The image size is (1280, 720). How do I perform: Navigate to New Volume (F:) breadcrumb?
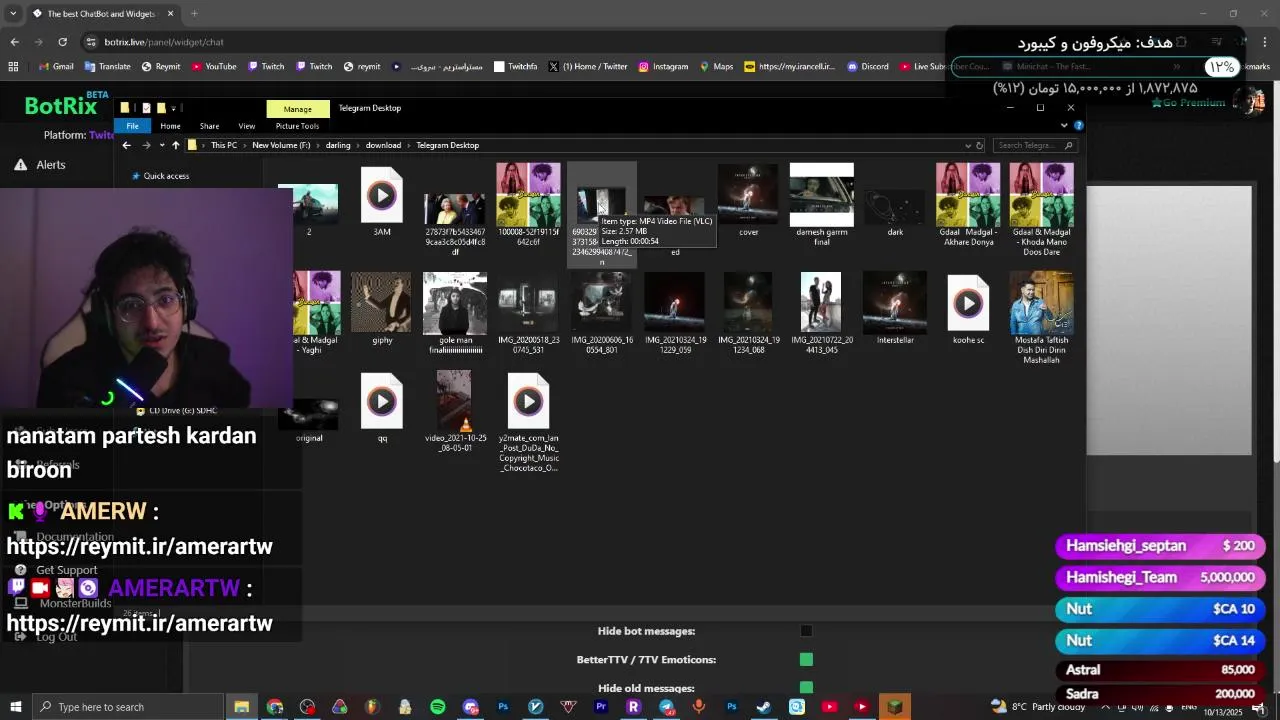pyautogui.click(x=281, y=145)
